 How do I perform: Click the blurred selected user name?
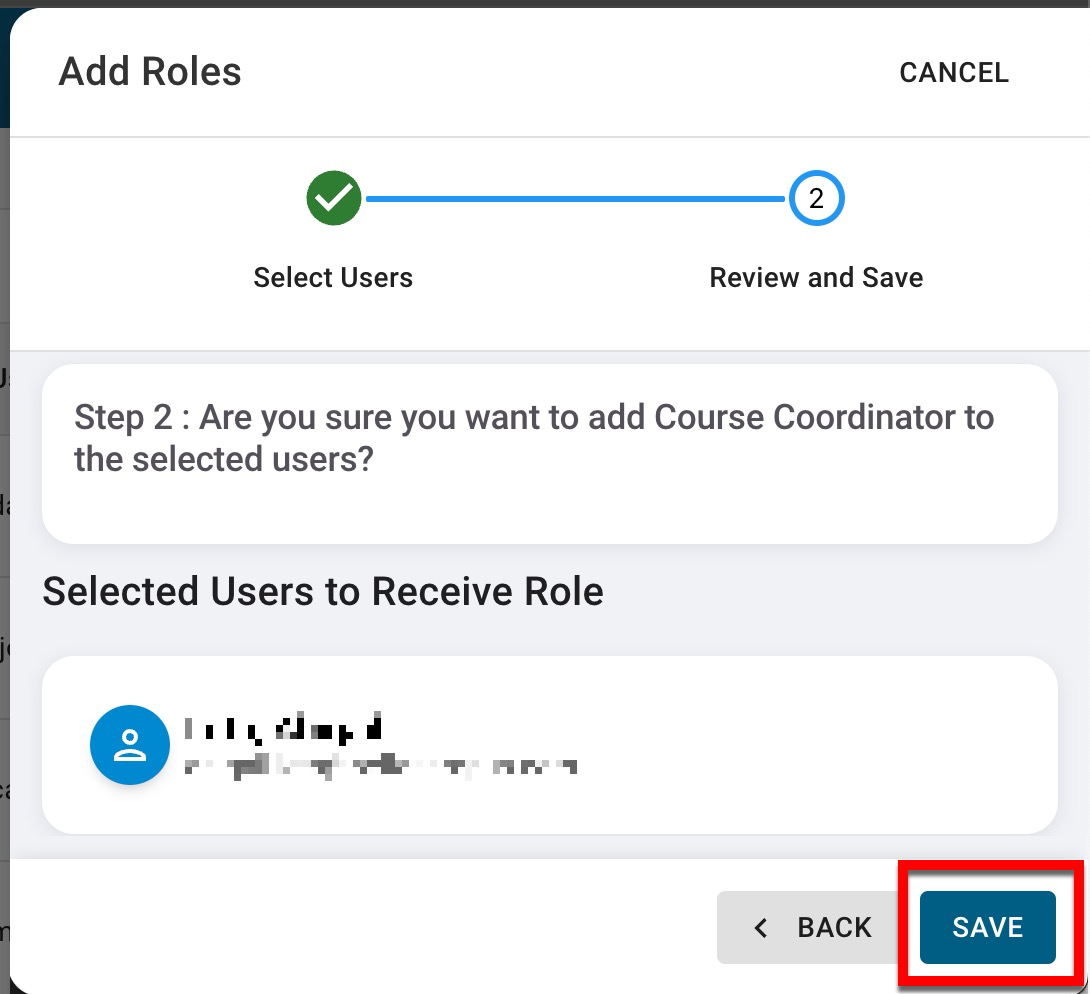point(285,729)
